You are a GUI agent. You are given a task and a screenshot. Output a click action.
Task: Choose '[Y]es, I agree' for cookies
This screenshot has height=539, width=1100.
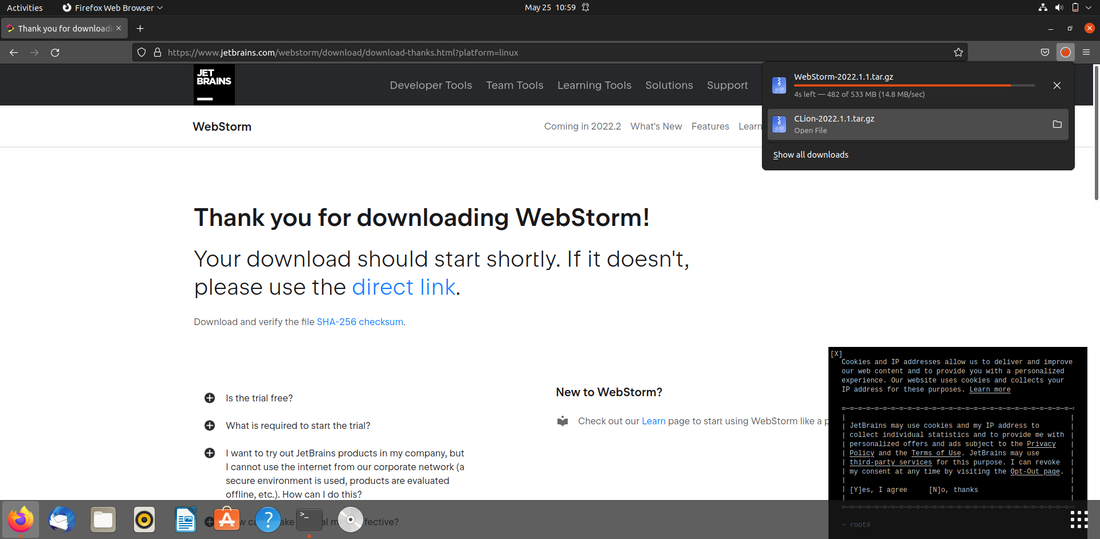pyautogui.click(x=878, y=490)
